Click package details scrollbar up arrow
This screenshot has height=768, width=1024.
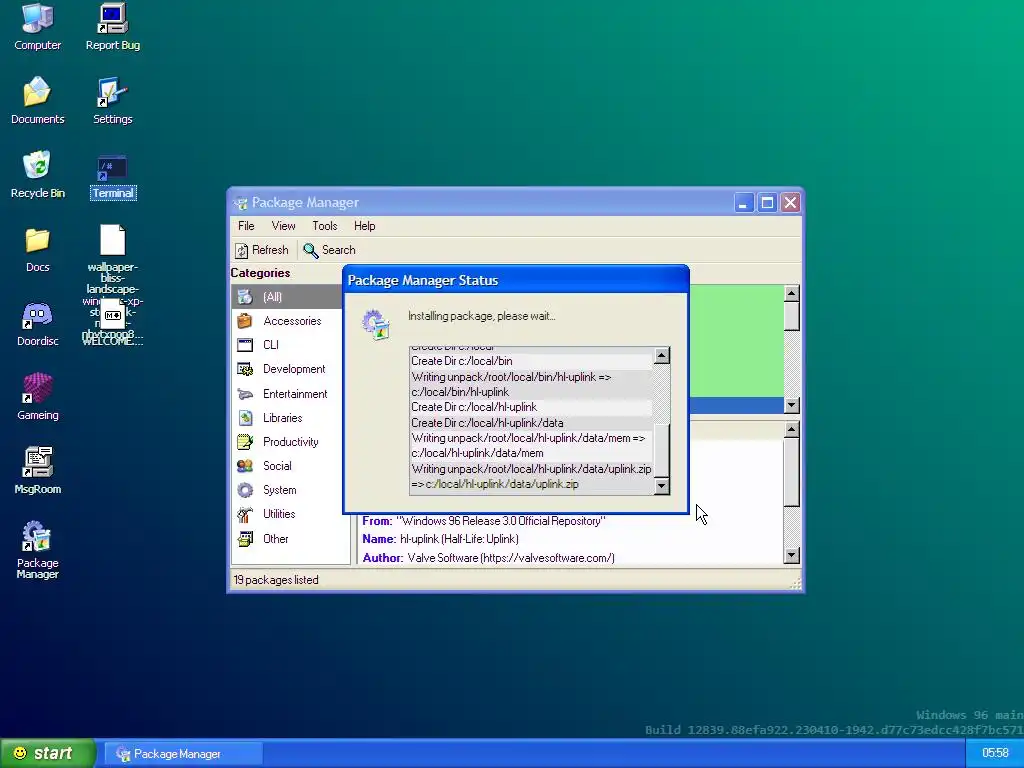tap(792, 430)
